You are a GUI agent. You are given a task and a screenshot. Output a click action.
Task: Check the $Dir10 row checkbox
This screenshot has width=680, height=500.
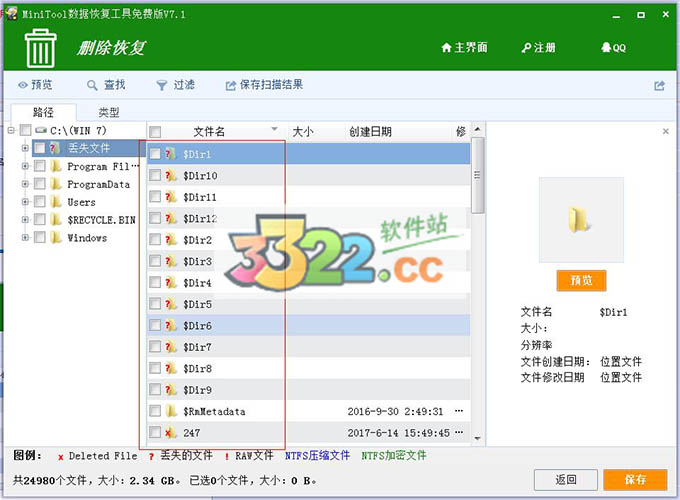[x=155, y=175]
